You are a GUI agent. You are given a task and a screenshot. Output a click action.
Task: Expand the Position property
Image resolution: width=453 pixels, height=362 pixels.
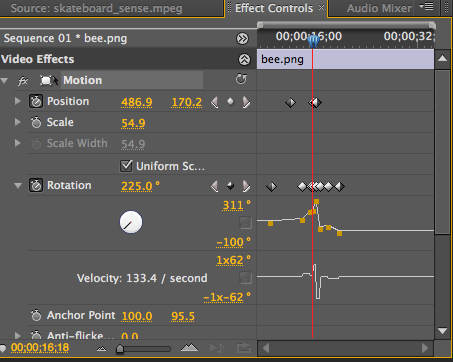click(18, 101)
